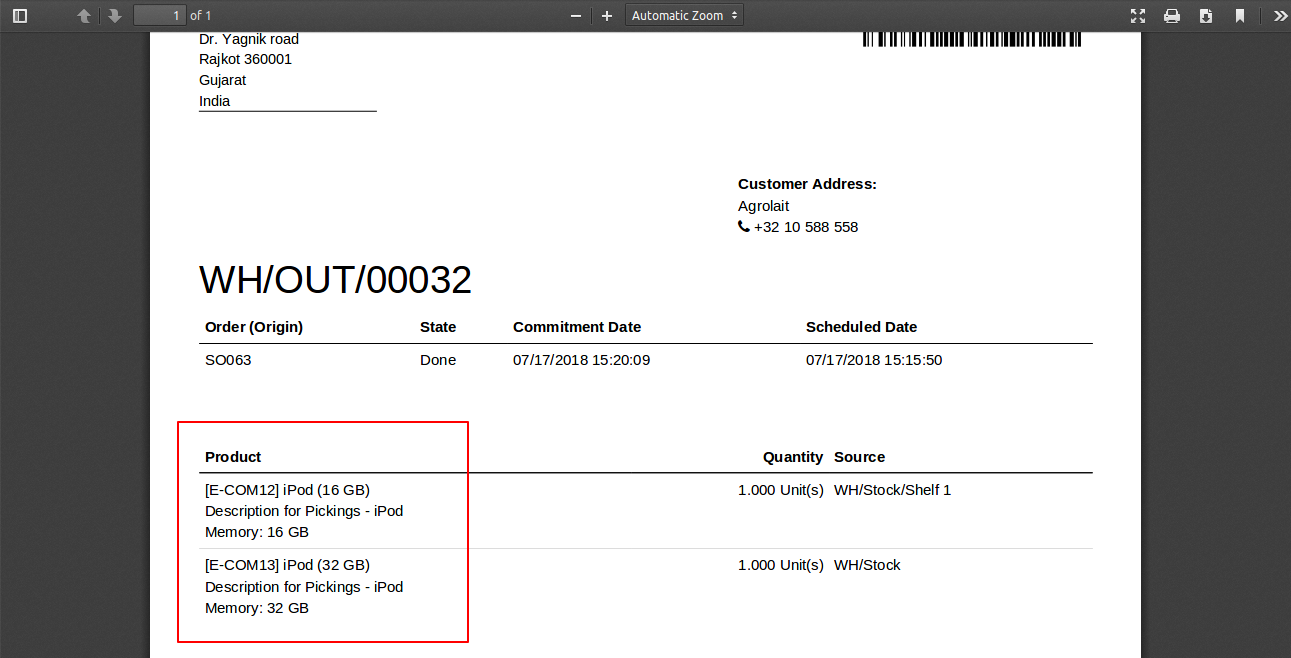Select the Memory: 32 GB line

coord(257,608)
